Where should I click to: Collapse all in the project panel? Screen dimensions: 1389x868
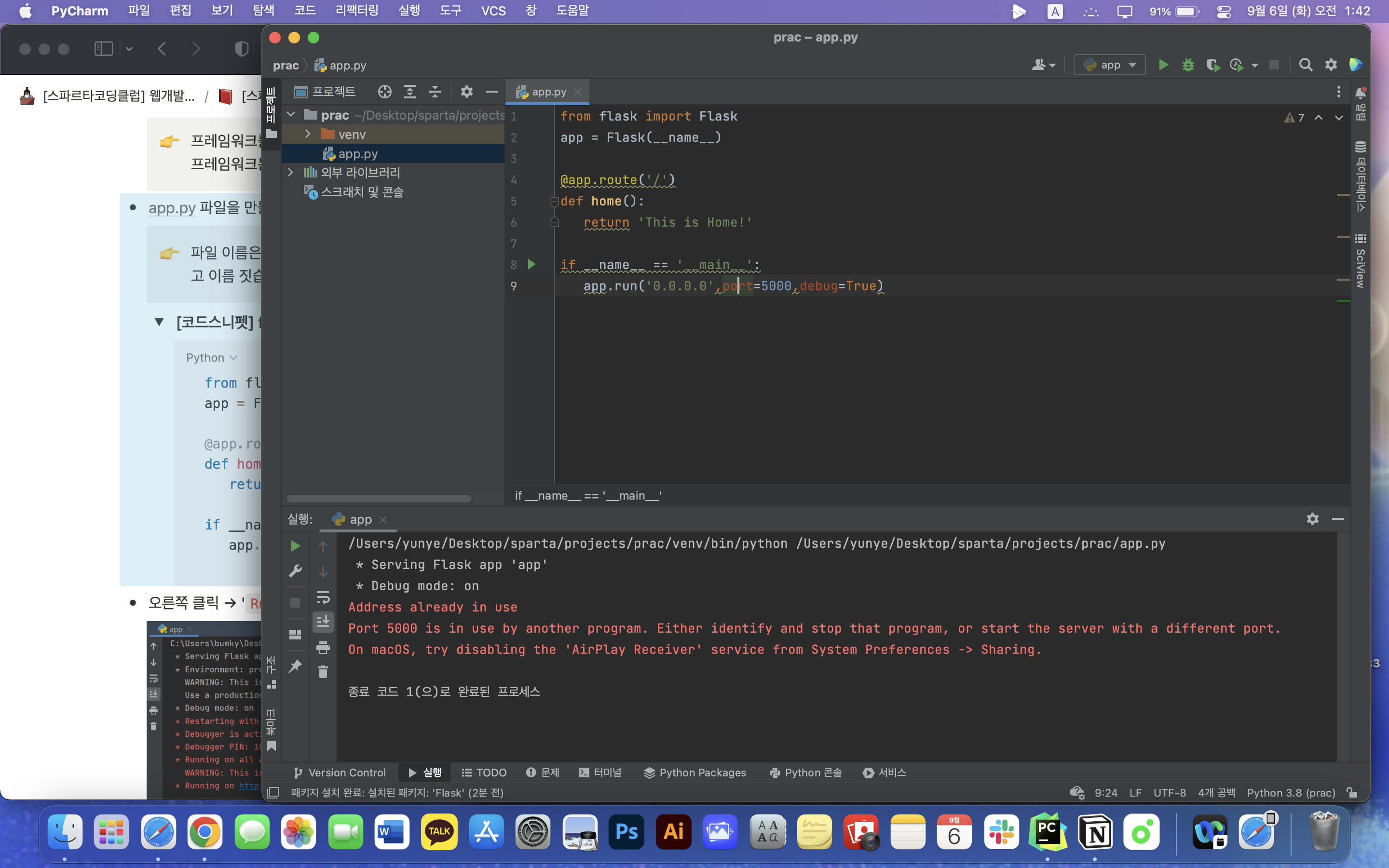(435, 92)
